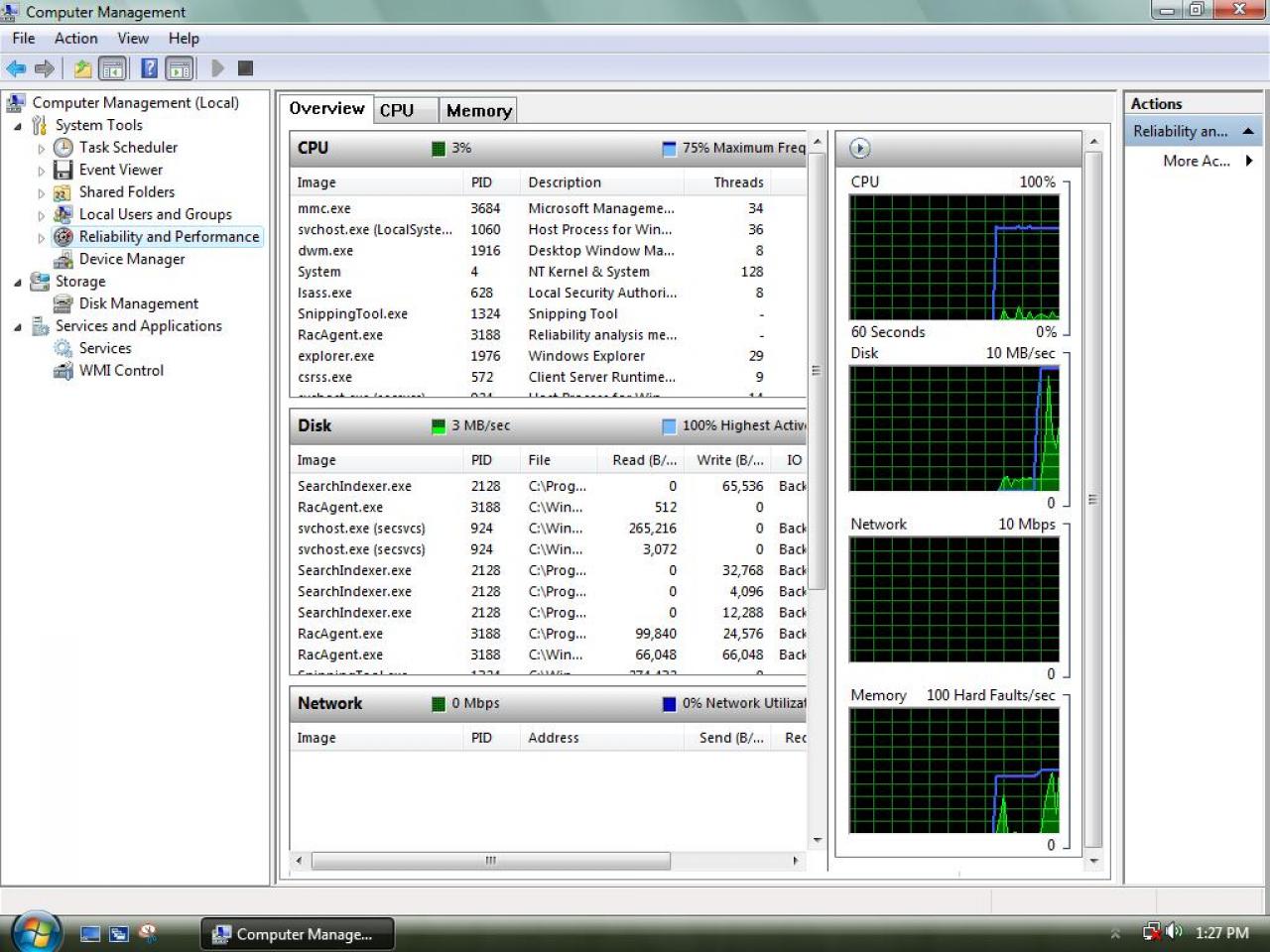Click More Actions in Actions pane
The height and width of the screenshot is (952, 1270).
[1197, 161]
